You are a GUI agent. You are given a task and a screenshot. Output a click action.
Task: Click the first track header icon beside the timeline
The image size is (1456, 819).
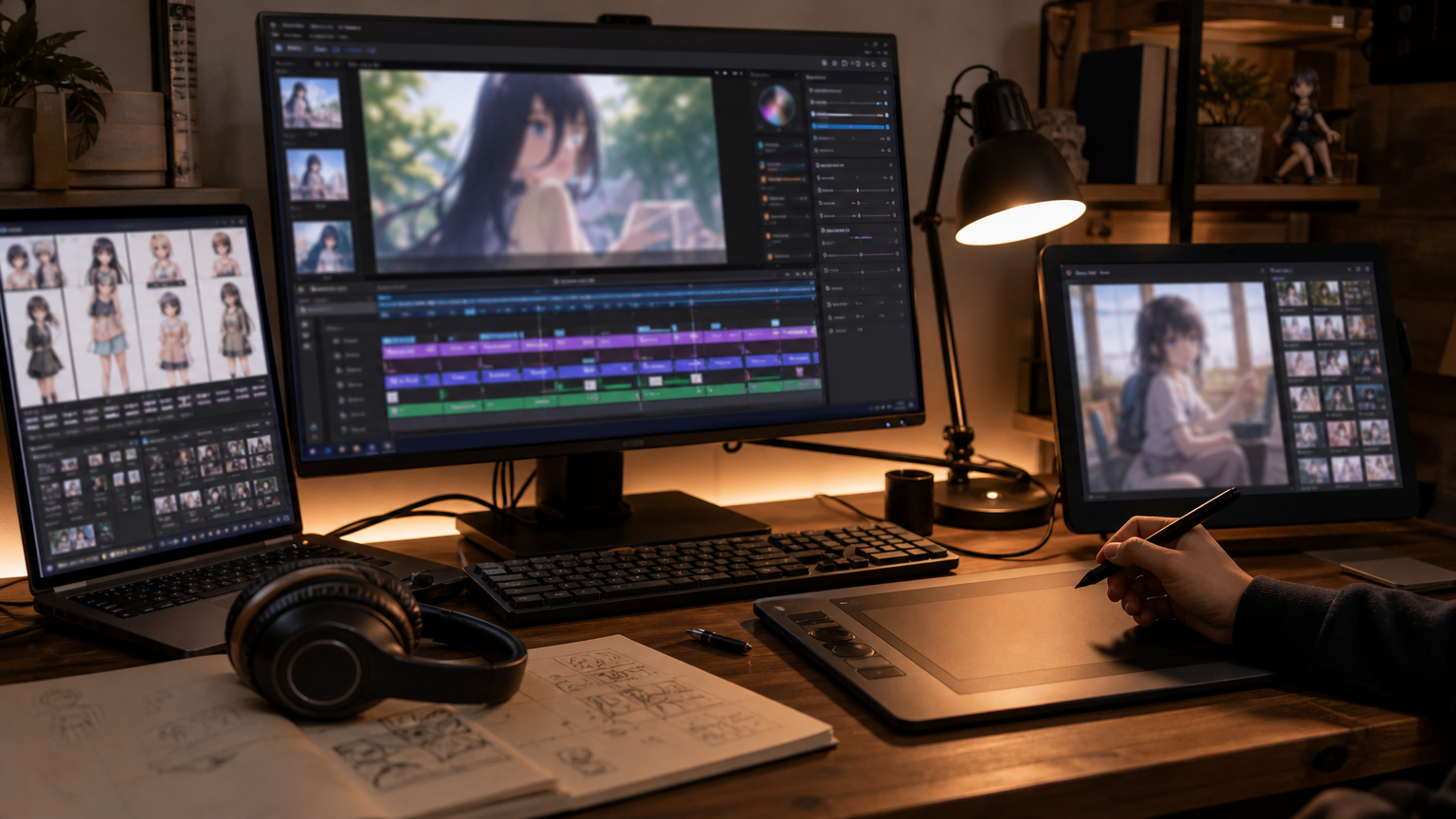click(337, 340)
